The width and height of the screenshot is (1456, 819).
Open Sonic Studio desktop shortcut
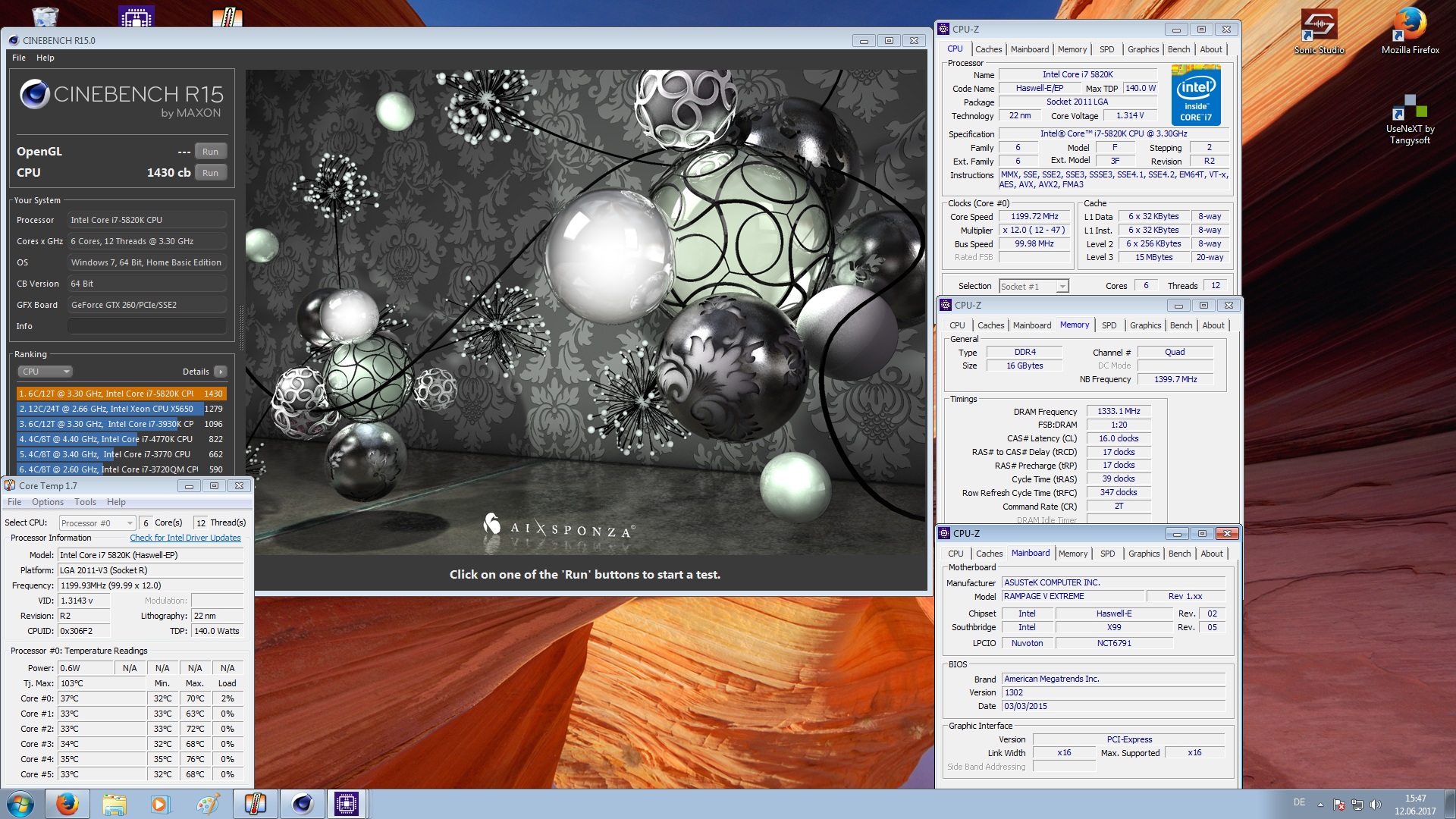point(1319,30)
